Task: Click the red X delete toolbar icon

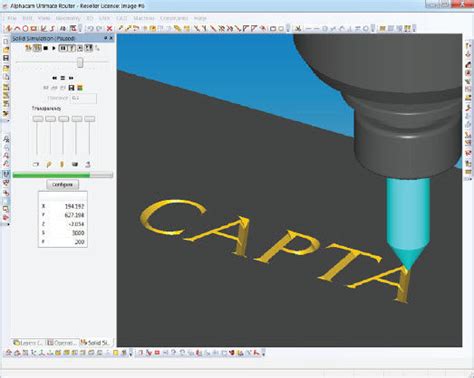Action: [x=109, y=29]
